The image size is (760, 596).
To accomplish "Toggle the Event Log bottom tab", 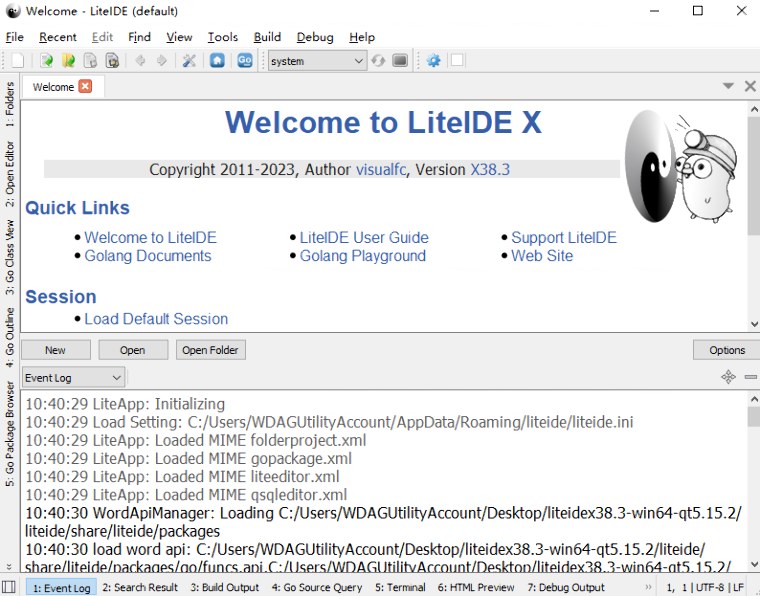I will (62, 587).
